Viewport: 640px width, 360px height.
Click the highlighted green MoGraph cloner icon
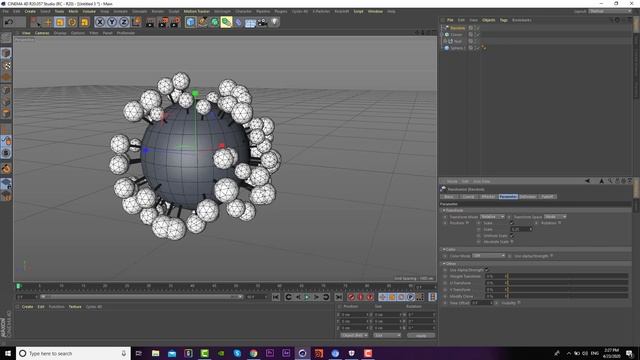[226, 22]
